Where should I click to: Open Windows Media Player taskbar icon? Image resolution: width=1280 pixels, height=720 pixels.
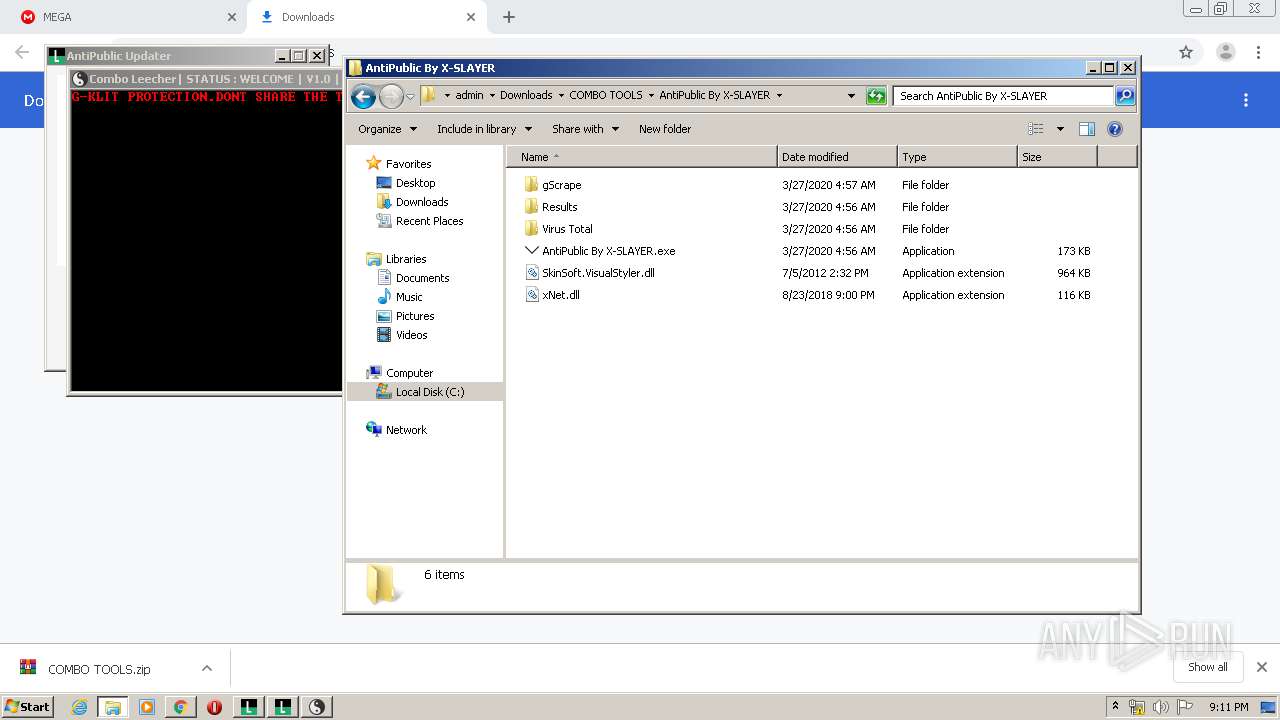tap(147, 707)
